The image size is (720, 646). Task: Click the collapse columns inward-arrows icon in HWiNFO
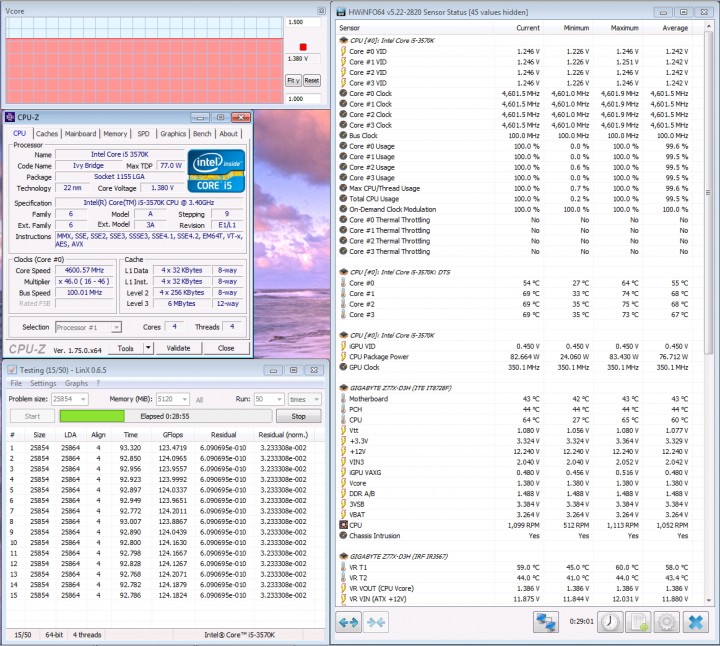click(376, 623)
